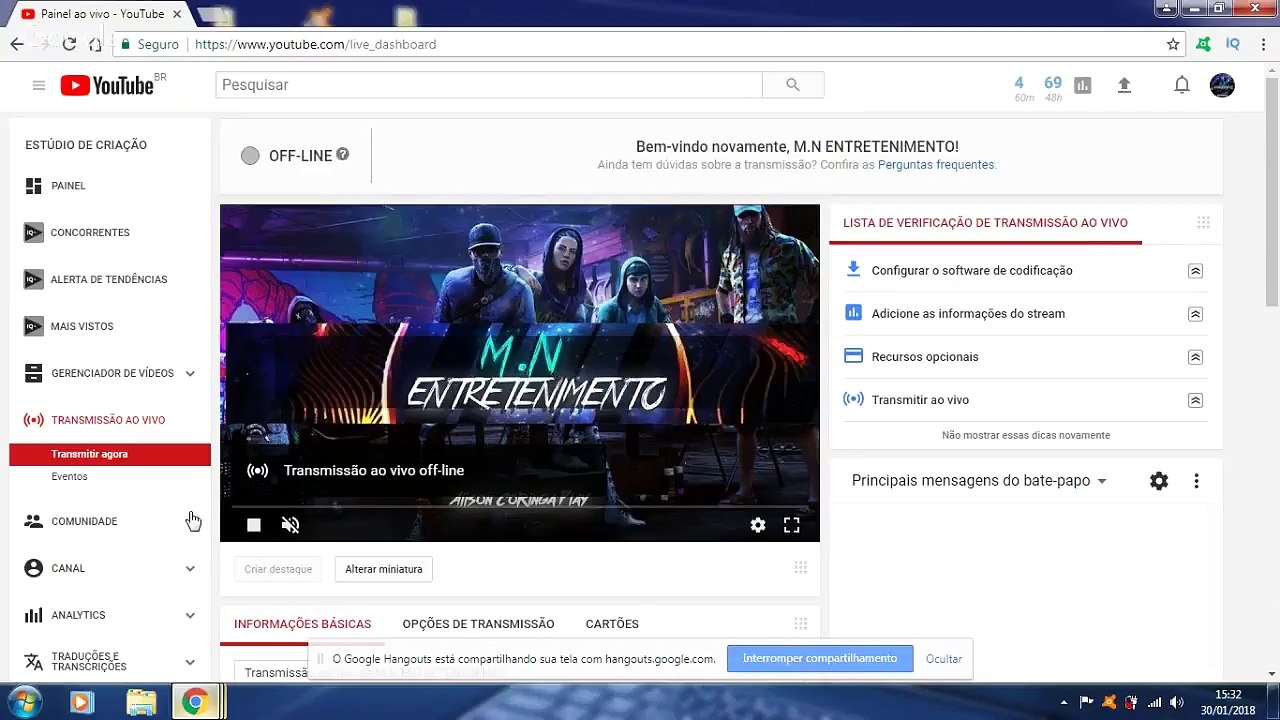Viewport: 1280px width, 720px height.
Task: Open Comunidade in the sidebar
Action: [84, 521]
